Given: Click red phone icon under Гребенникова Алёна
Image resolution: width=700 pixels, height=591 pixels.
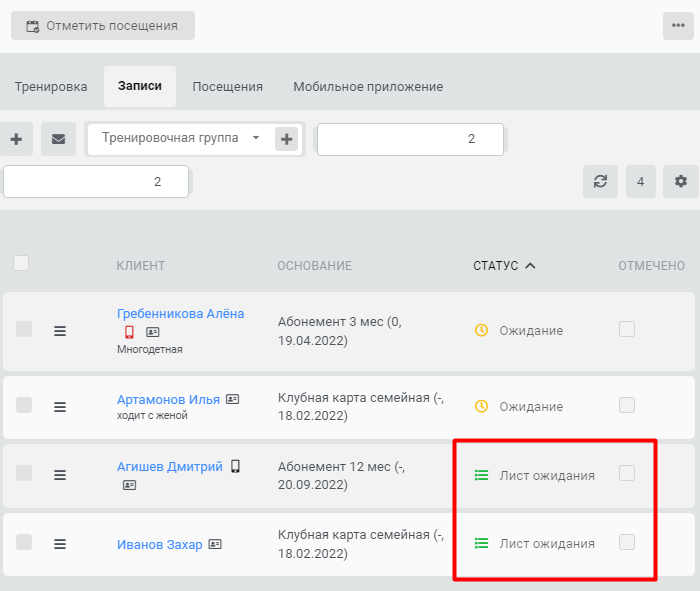Looking at the screenshot, I should pyautogui.click(x=129, y=332).
